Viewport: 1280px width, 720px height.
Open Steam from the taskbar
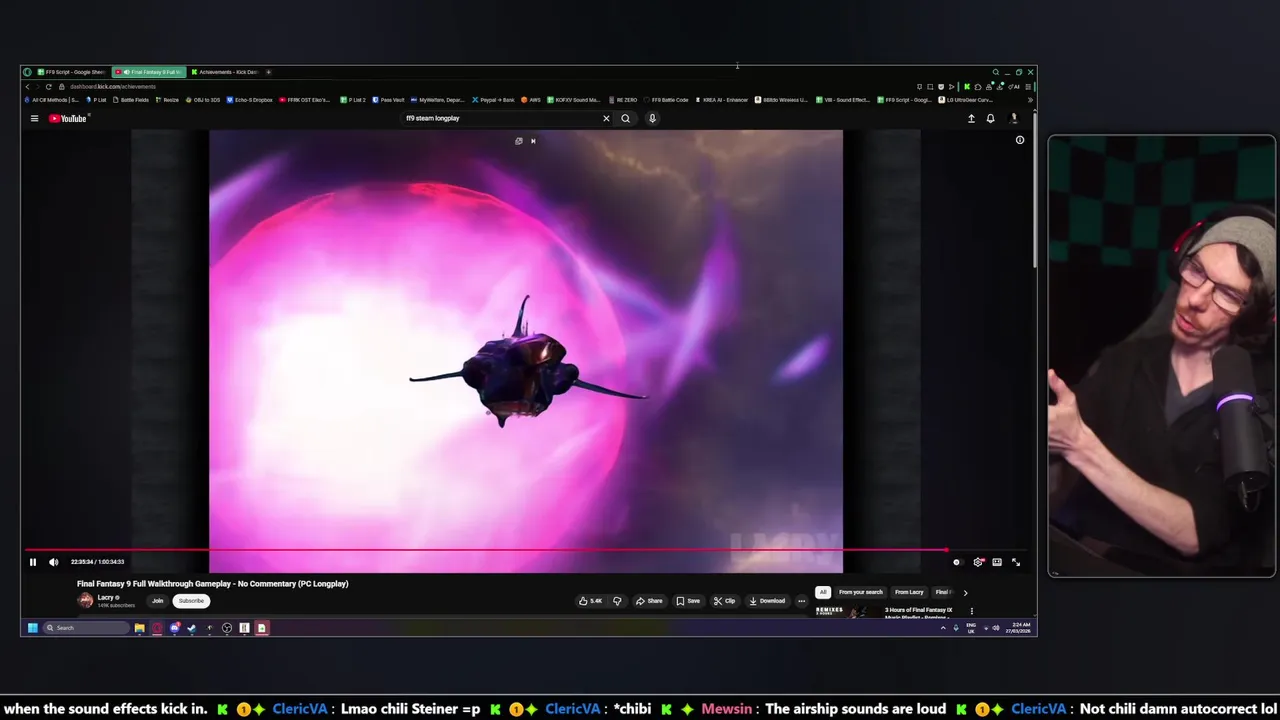[192, 628]
